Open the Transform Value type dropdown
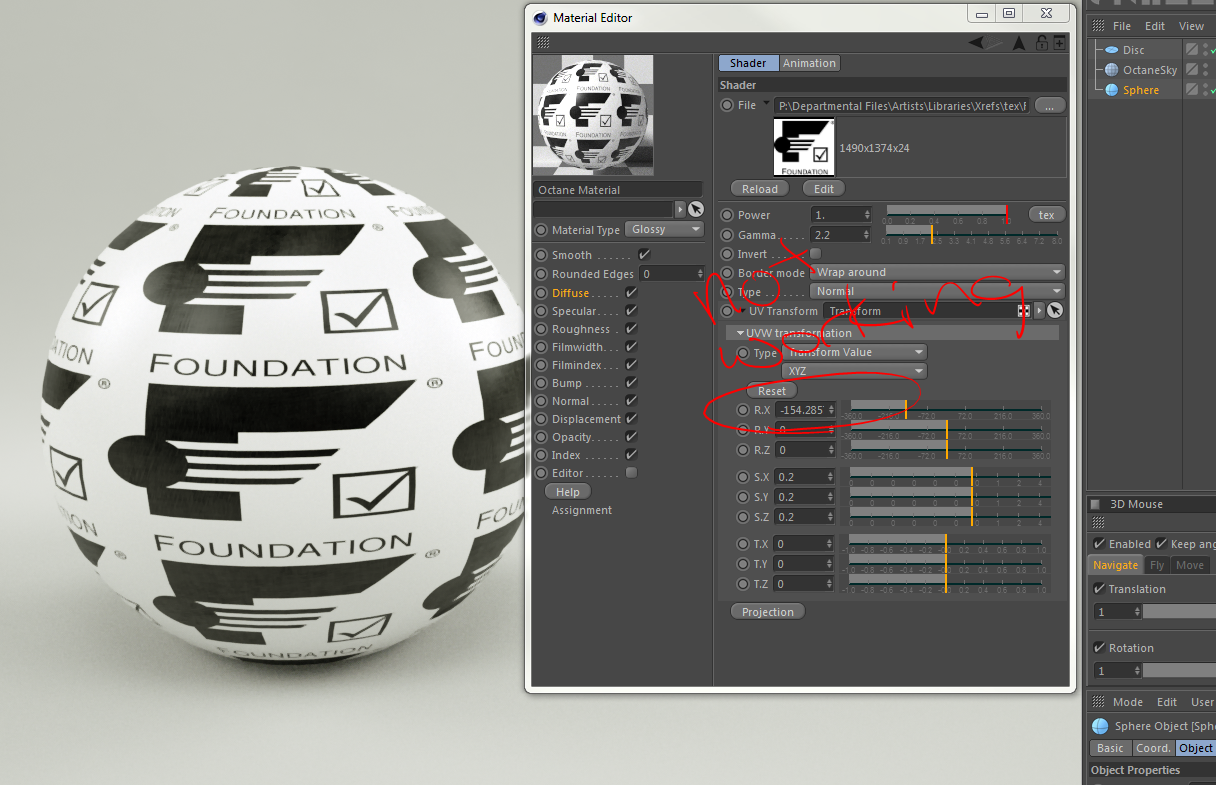 (x=854, y=352)
